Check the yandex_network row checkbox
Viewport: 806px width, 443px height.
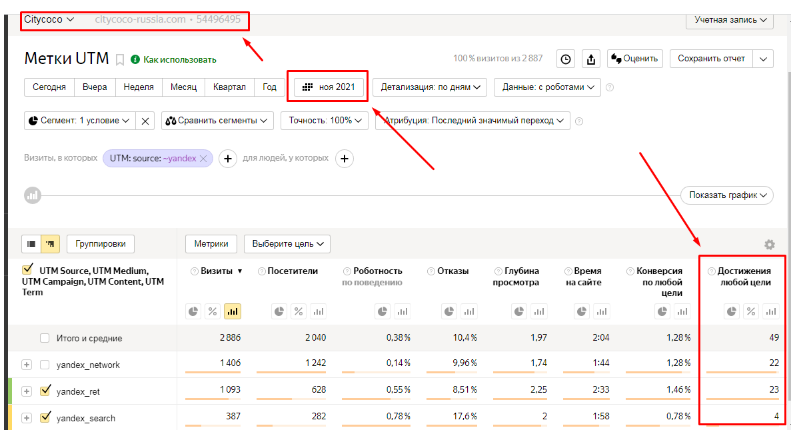[44, 365]
